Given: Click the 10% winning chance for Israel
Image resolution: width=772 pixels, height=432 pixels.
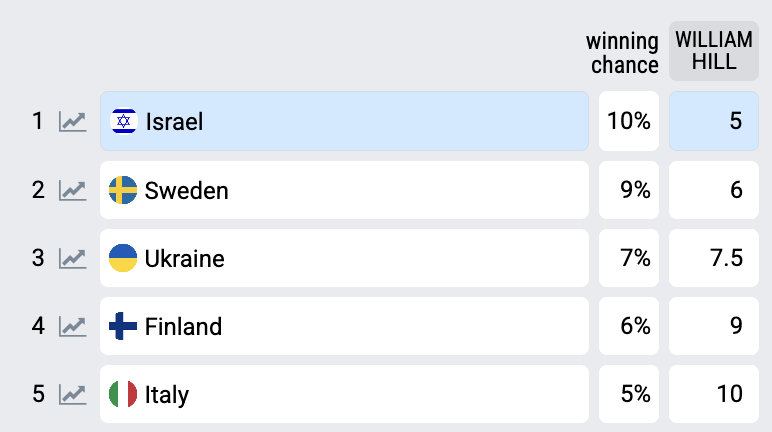Looking at the screenshot, I should (x=629, y=121).
